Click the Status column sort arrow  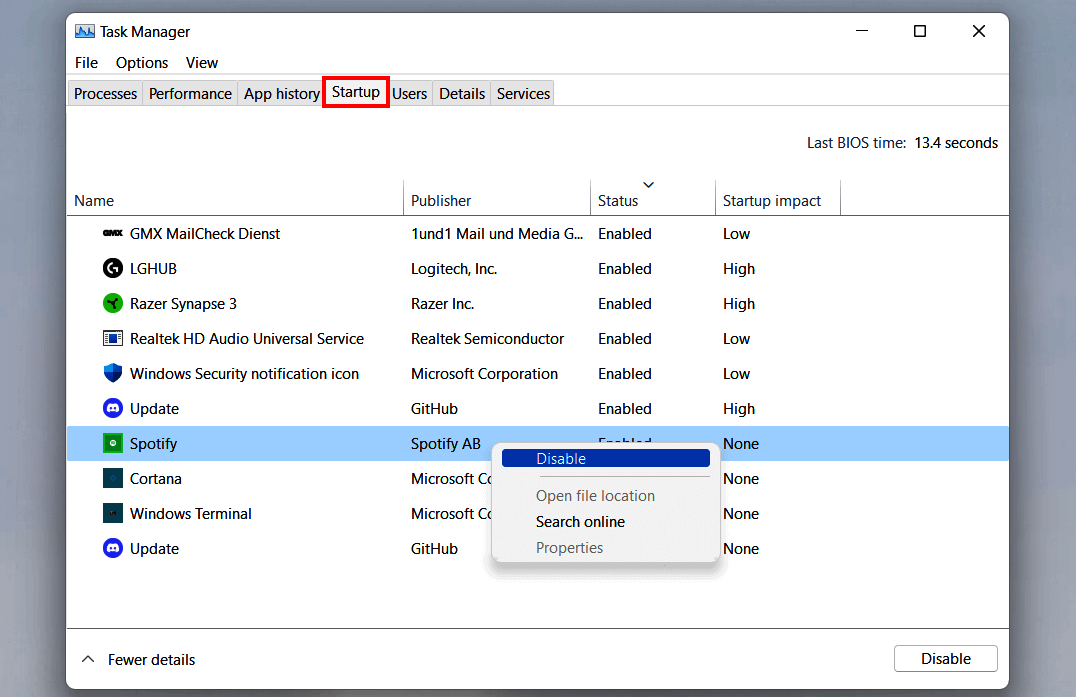[x=648, y=185]
